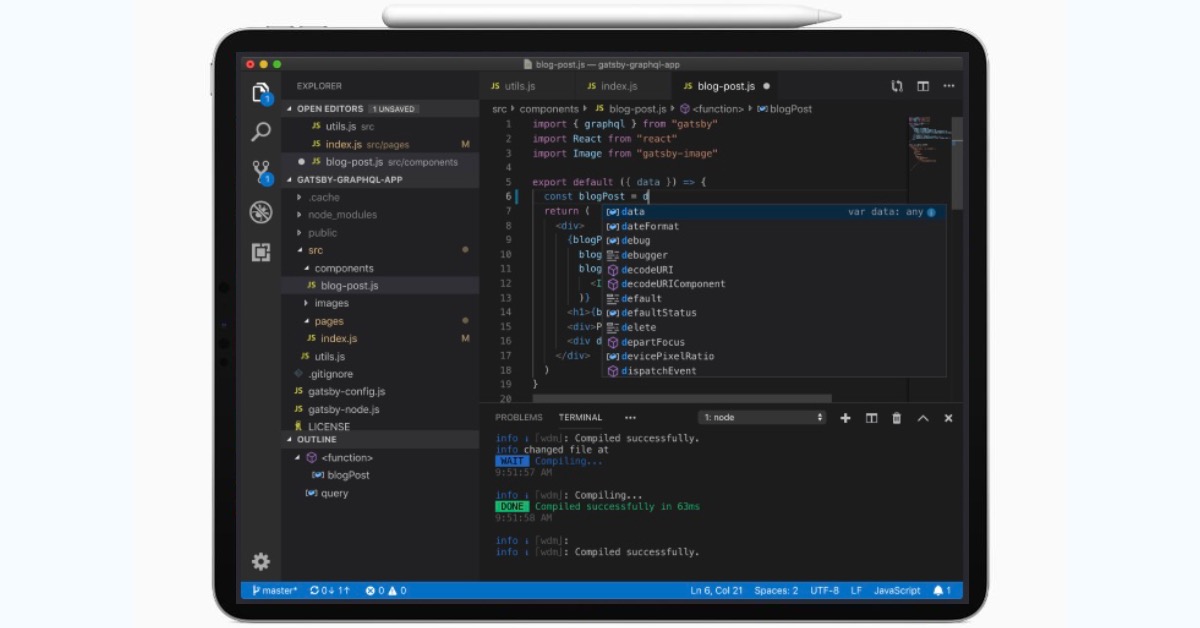Select the PROBLEMS tab in the panel

(x=518, y=417)
